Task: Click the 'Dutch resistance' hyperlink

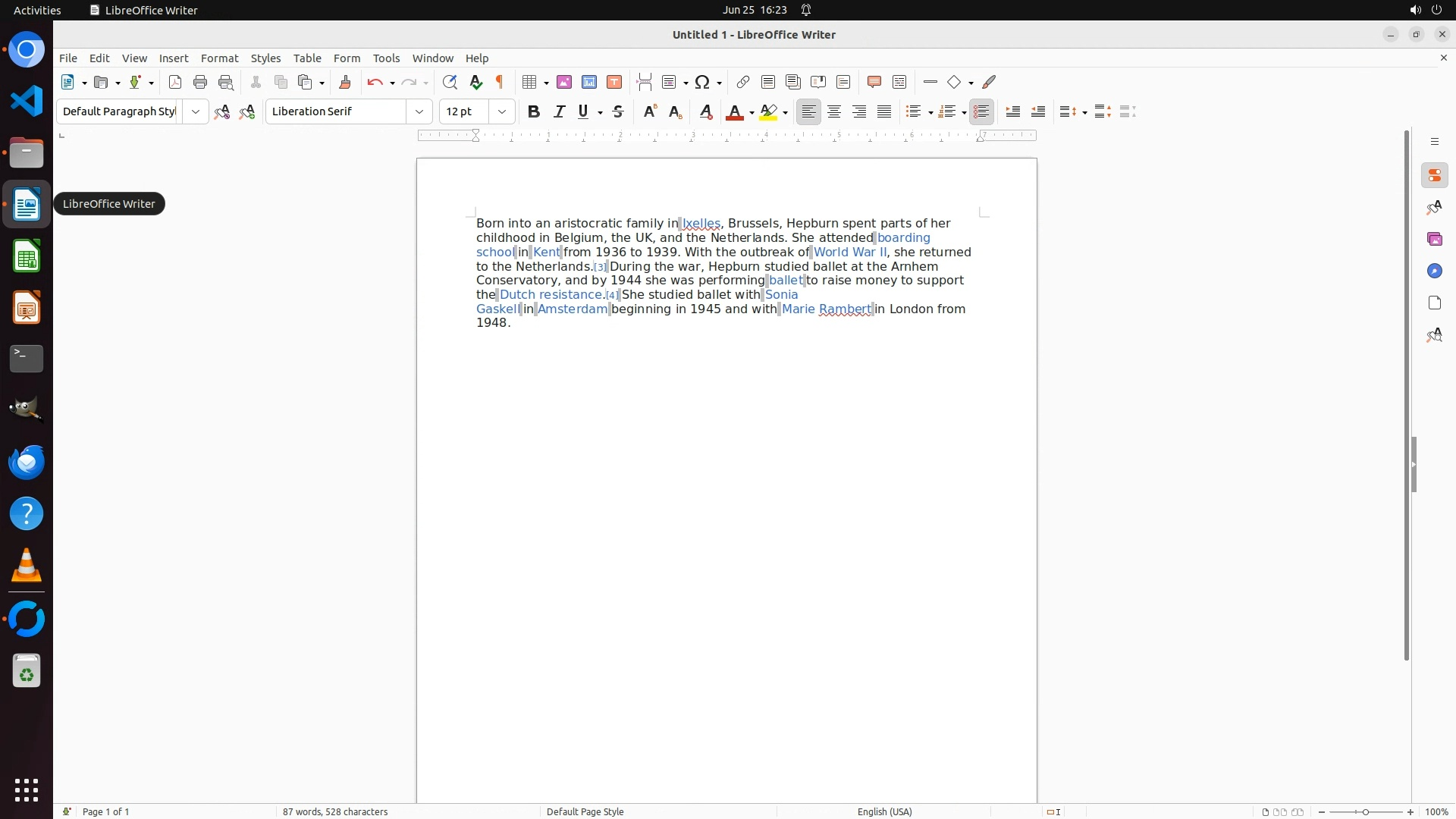Action: (x=551, y=295)
